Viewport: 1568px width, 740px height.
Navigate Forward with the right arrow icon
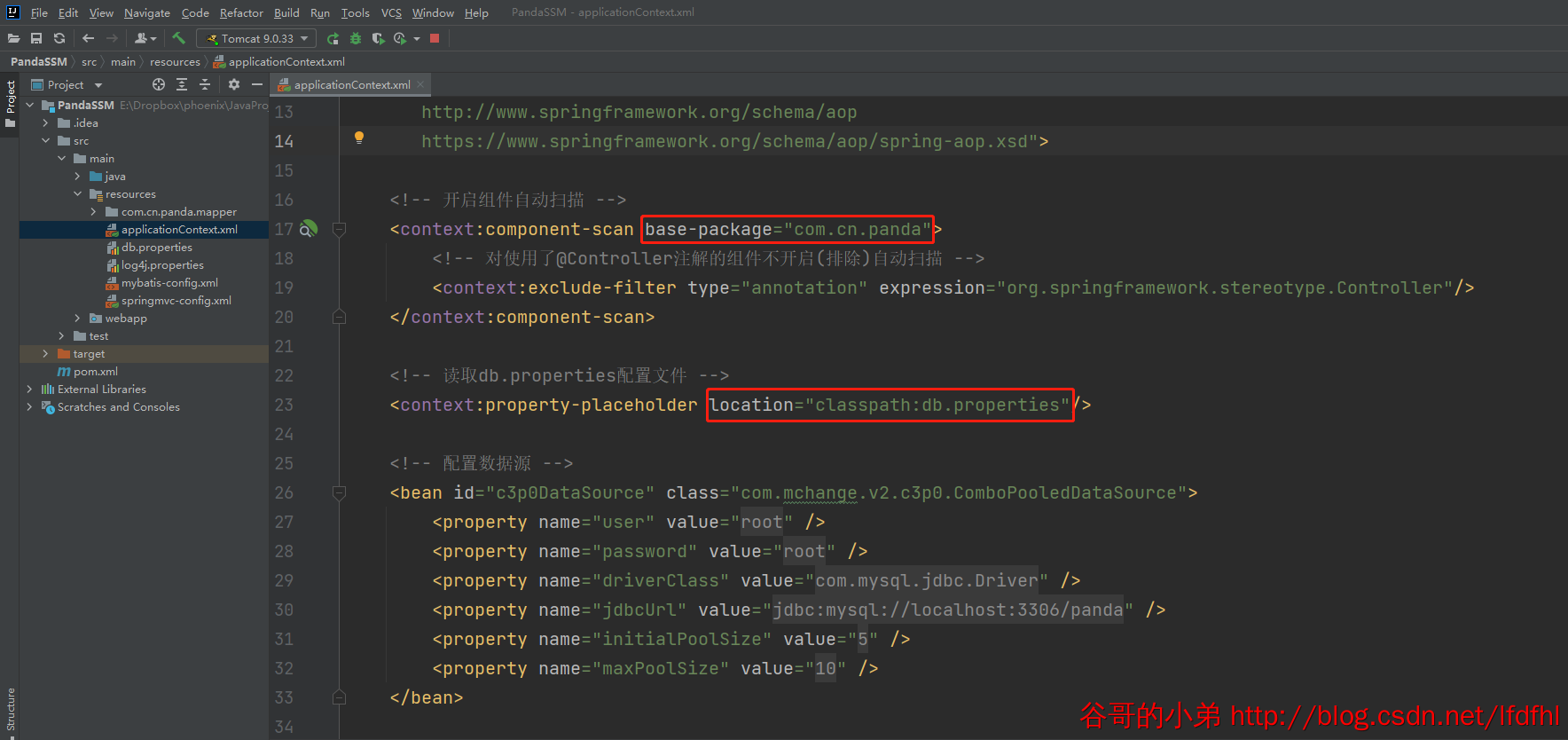tap(112, 38)
